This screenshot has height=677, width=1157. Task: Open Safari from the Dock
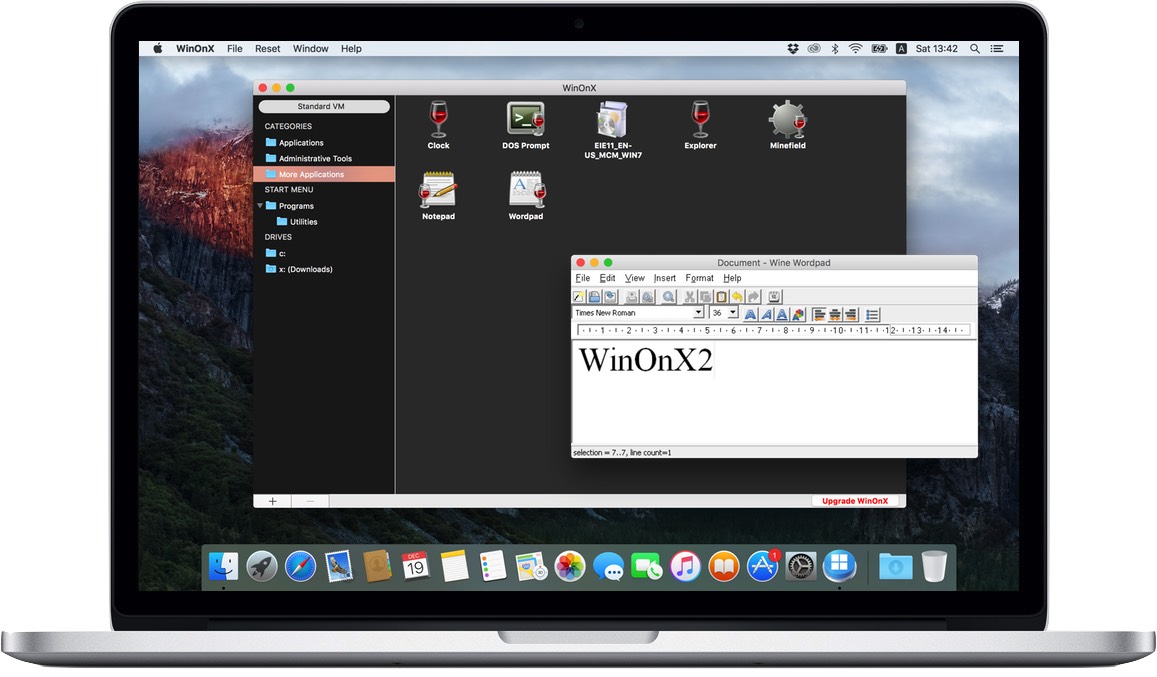pos(300,566)
